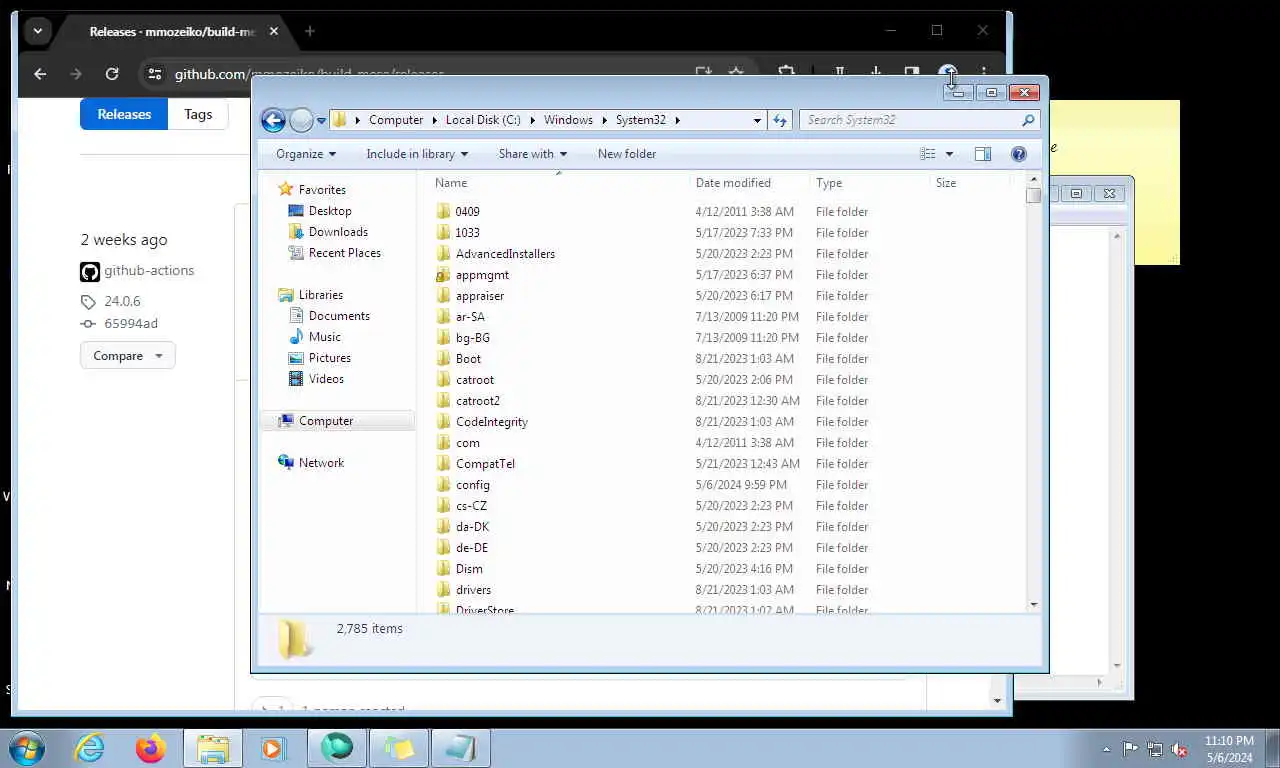The image size is (1280, 768).
Task: Open the Include in library menu
Action: click(x=416, y=154)
